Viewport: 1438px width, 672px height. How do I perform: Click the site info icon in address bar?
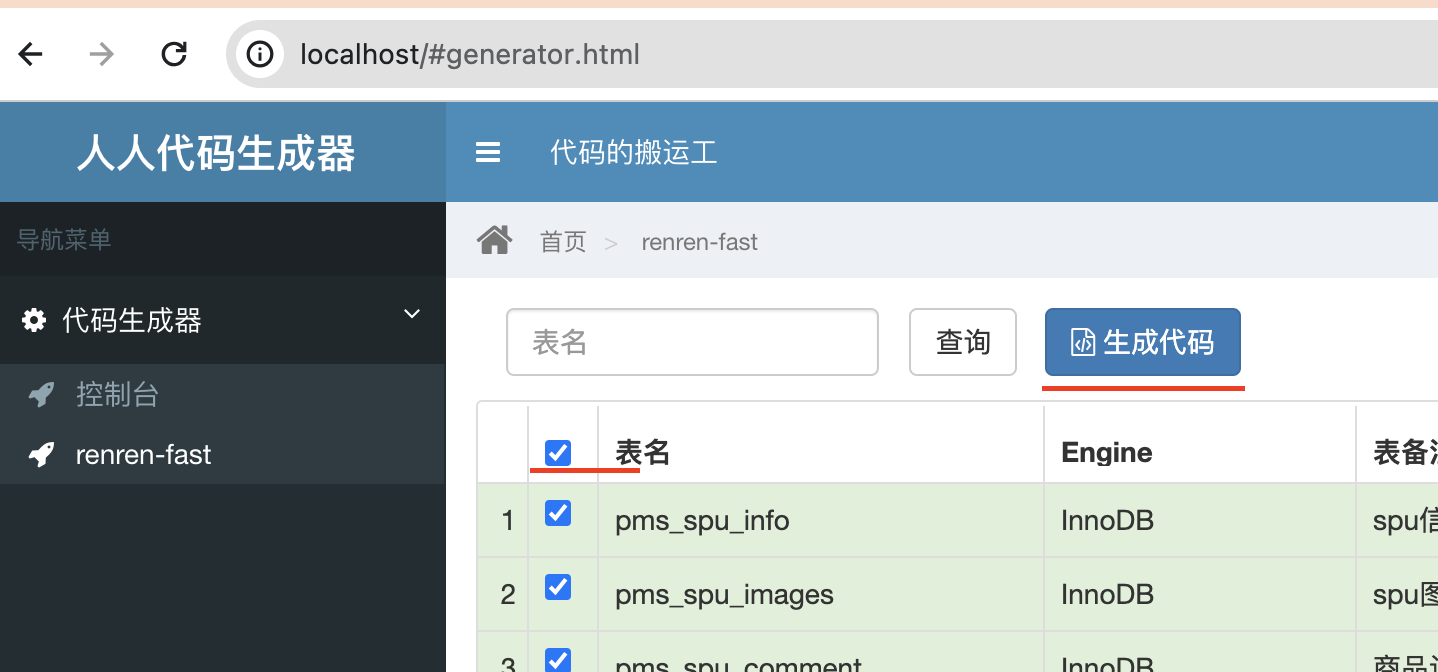261,54
